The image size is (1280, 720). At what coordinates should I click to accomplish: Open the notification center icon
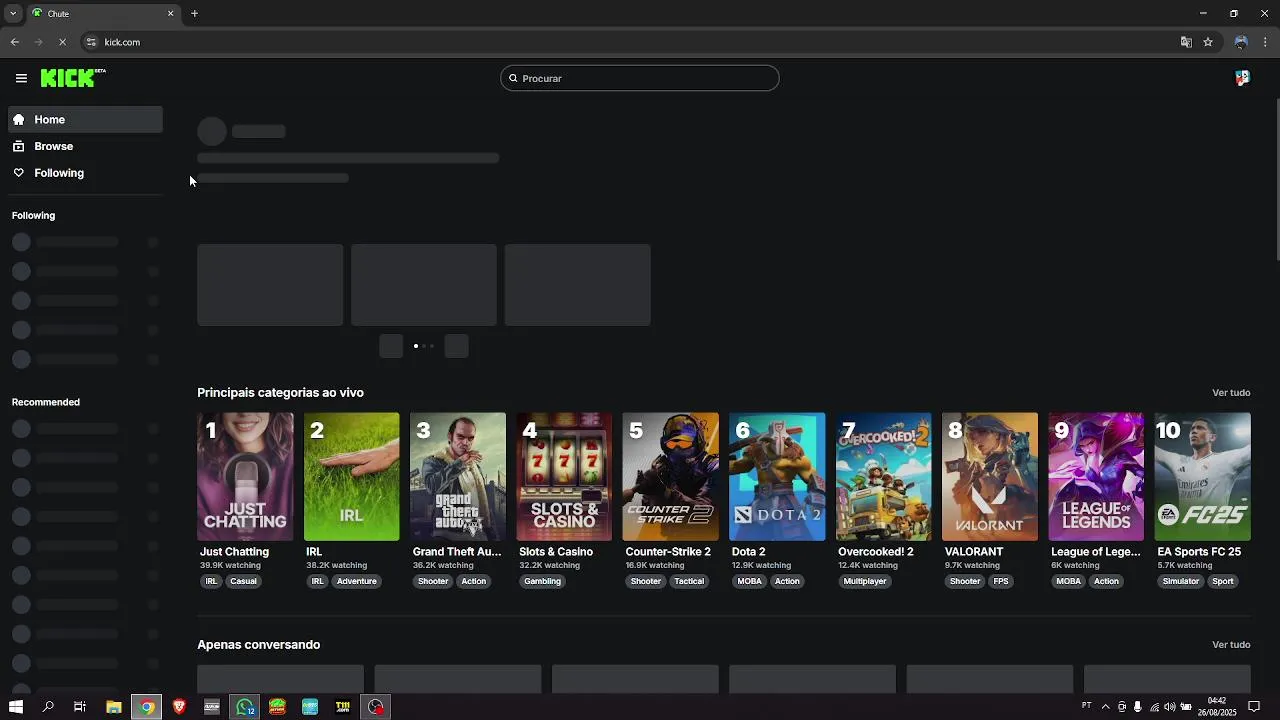tap(1254, 707)
